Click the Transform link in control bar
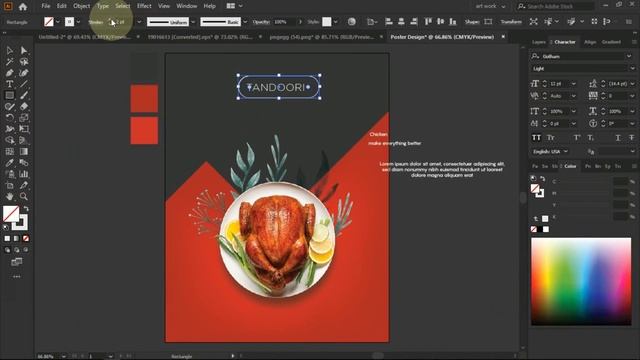The height and width of the screenshot is (360, 640). [511, 22]
